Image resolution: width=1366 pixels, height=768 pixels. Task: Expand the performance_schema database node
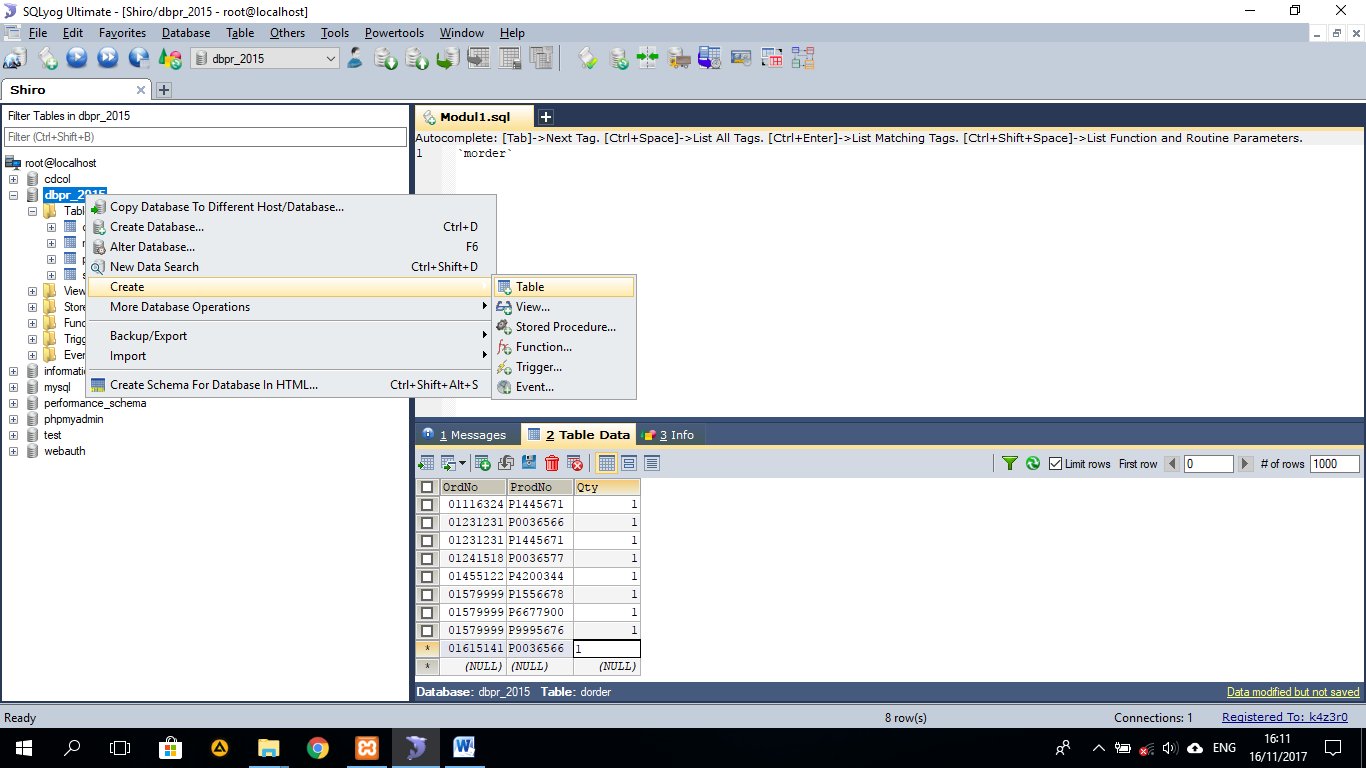[x=14, y=403]
